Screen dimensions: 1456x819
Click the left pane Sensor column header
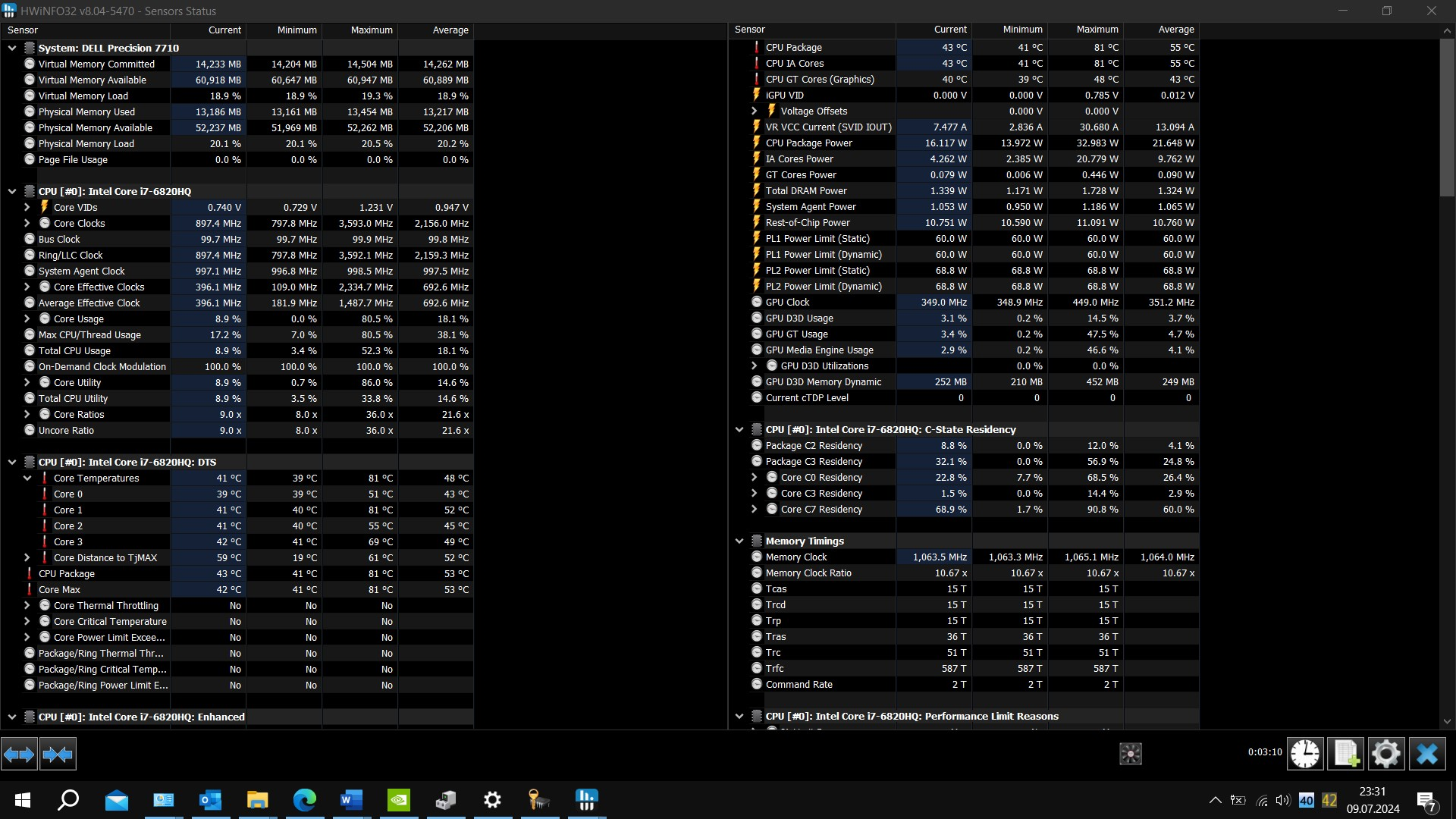(86, 30)
